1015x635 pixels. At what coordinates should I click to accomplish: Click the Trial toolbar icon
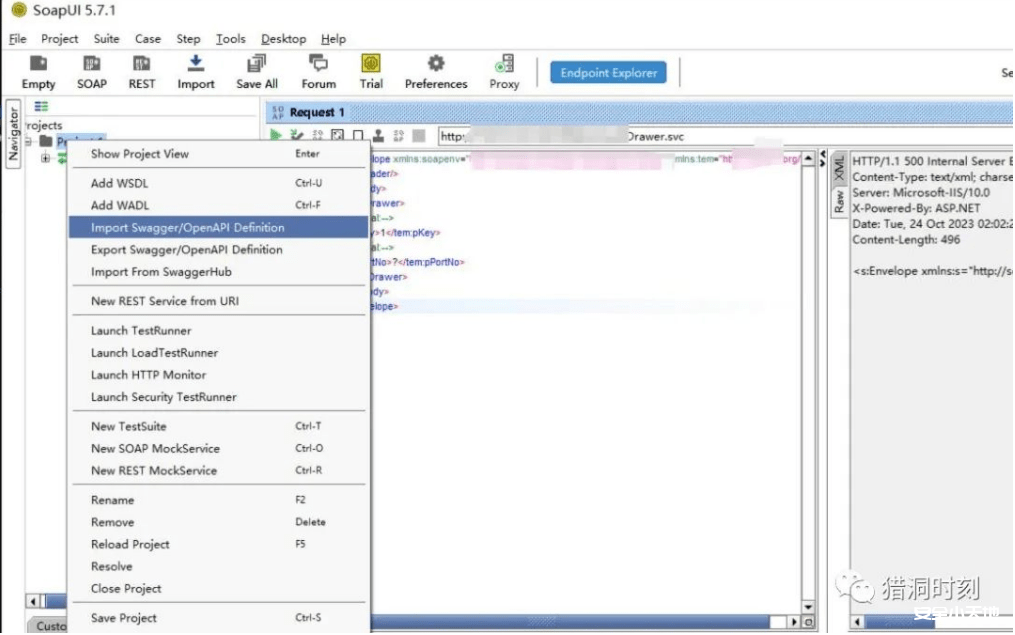point(371,65)
